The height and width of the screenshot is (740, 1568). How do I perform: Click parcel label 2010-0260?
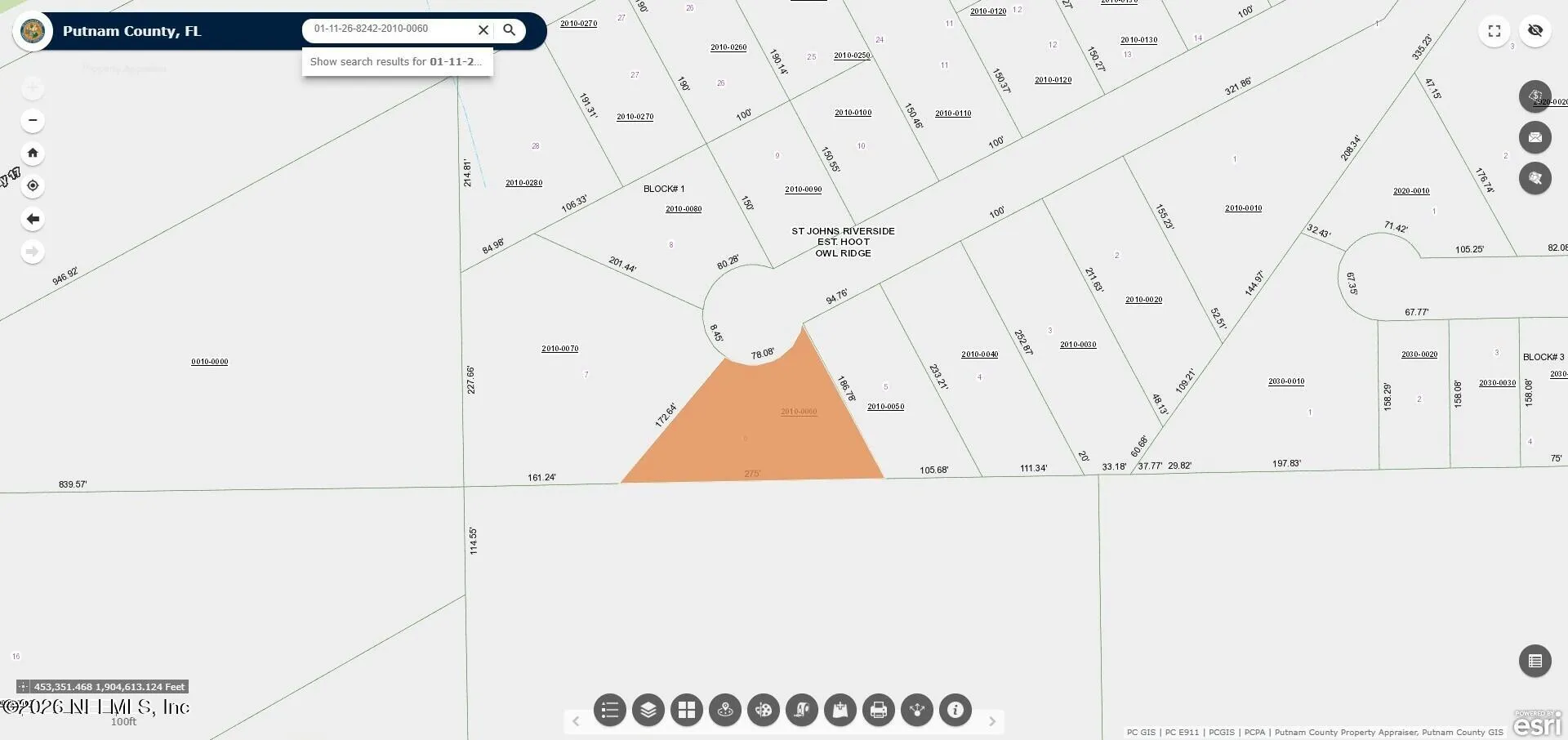click(x=728, y=47)
